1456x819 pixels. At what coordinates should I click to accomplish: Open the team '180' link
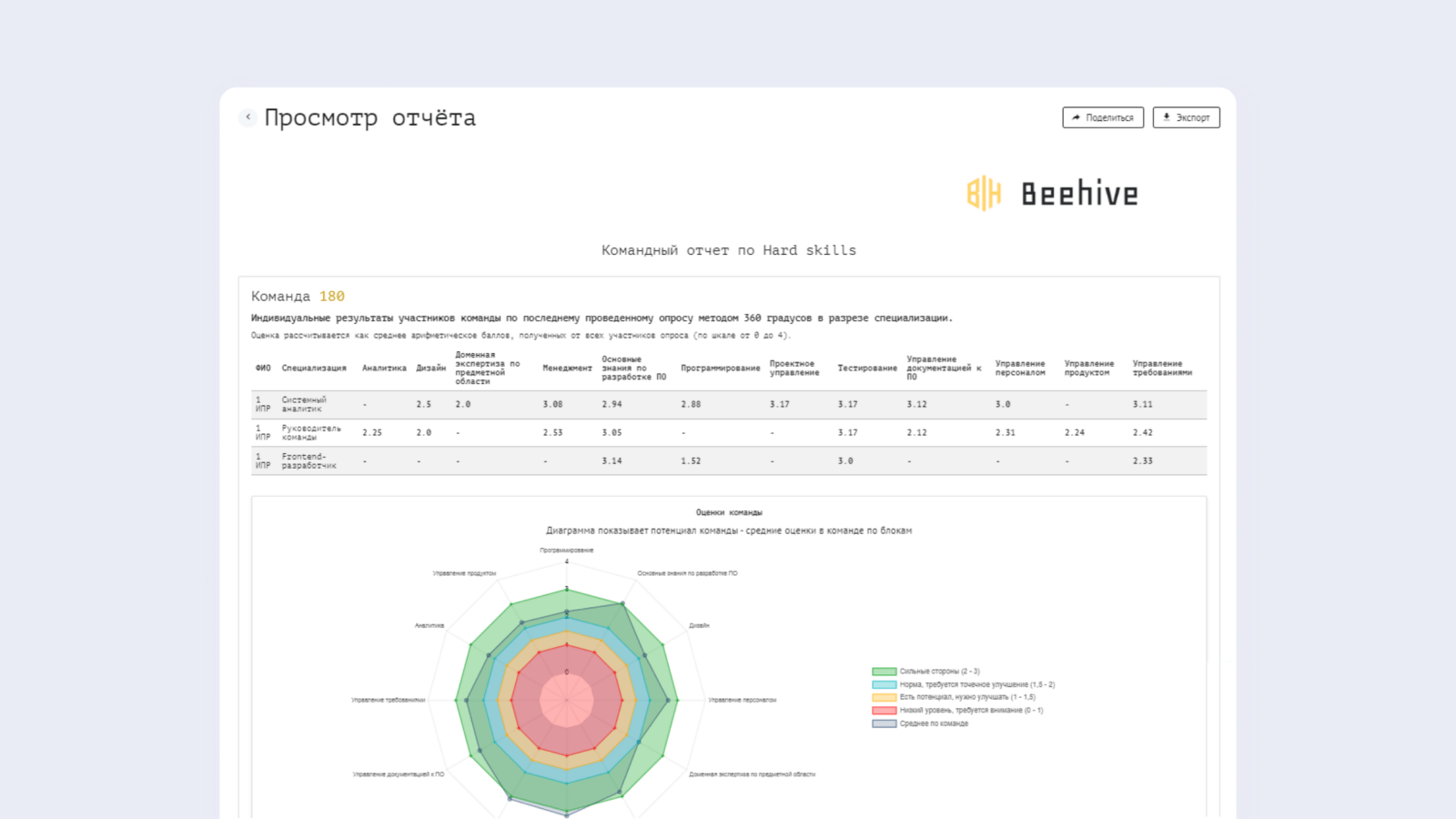pos(333,295)
